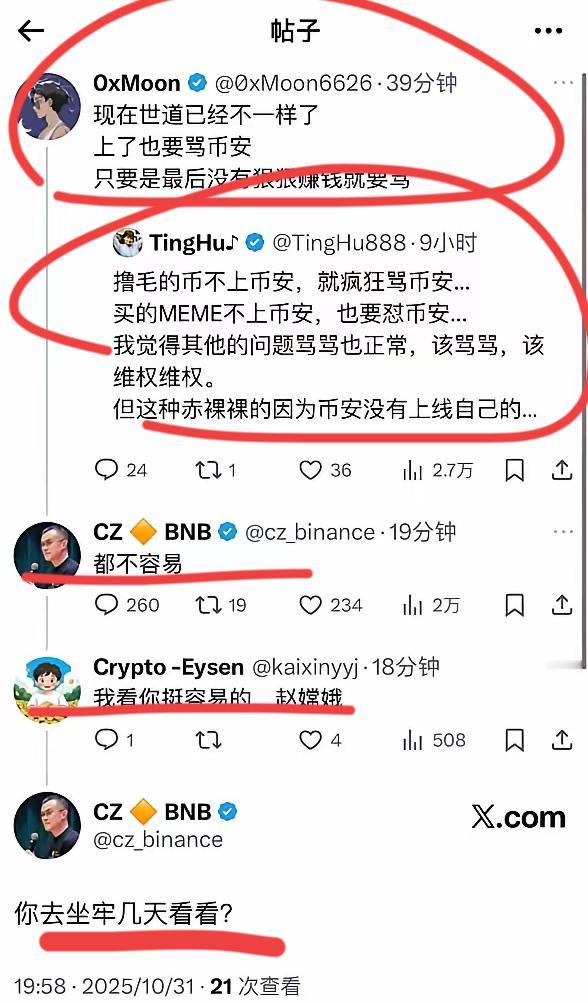Like CZ's reply showing 234 likes
This screenshot has height=1003, width=588.
(330, 605)
